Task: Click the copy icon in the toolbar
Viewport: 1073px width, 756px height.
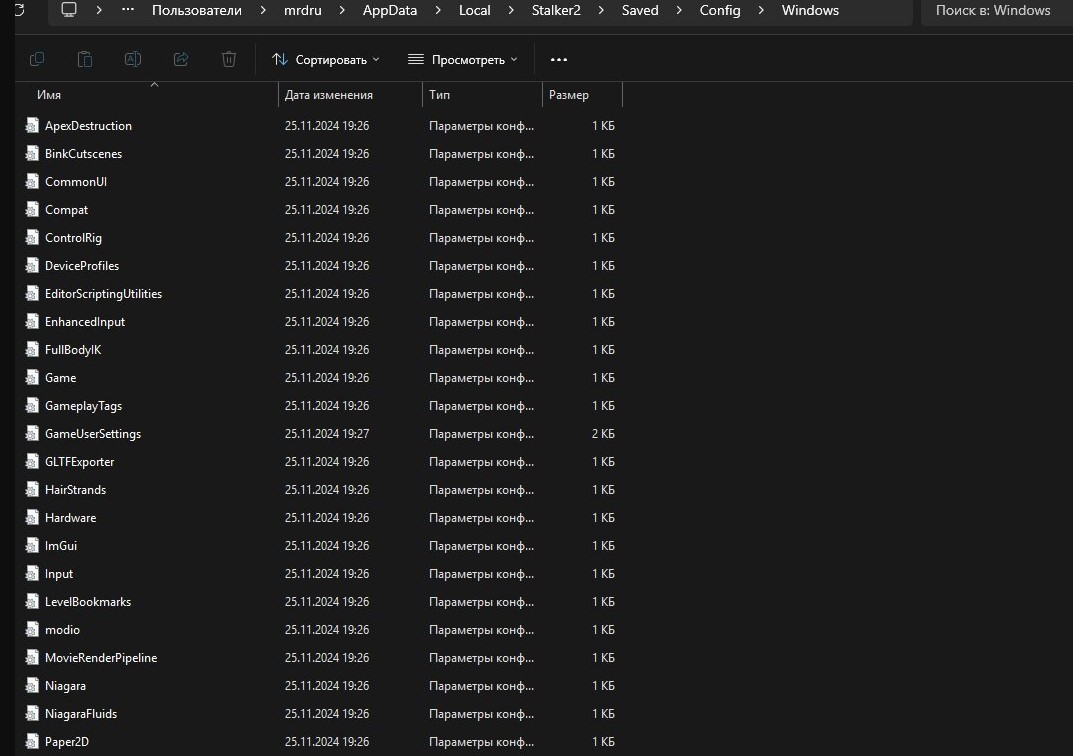Action: point(37,60)
